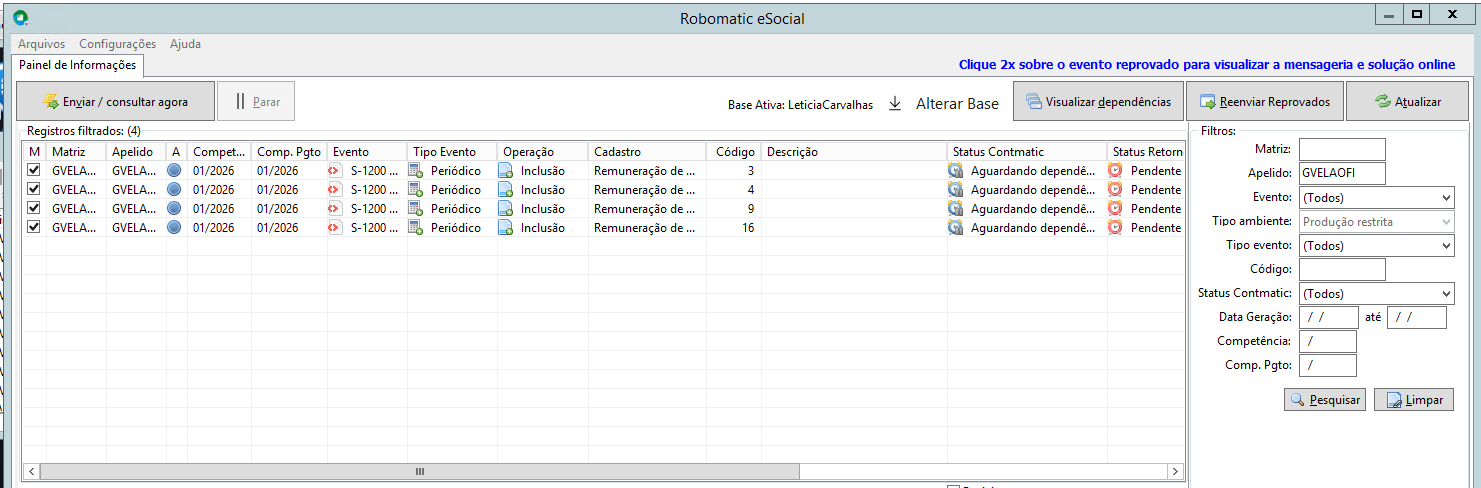Click Pendente clock icon in Código 16 row
The height and width of the screenshot is (488, 1481).
point(1116,227)
